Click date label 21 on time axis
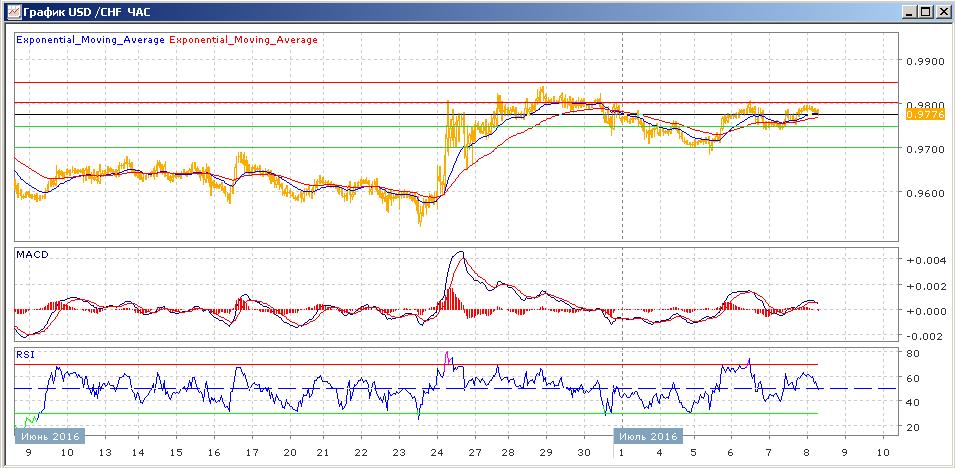 click(x=323, y=453)
